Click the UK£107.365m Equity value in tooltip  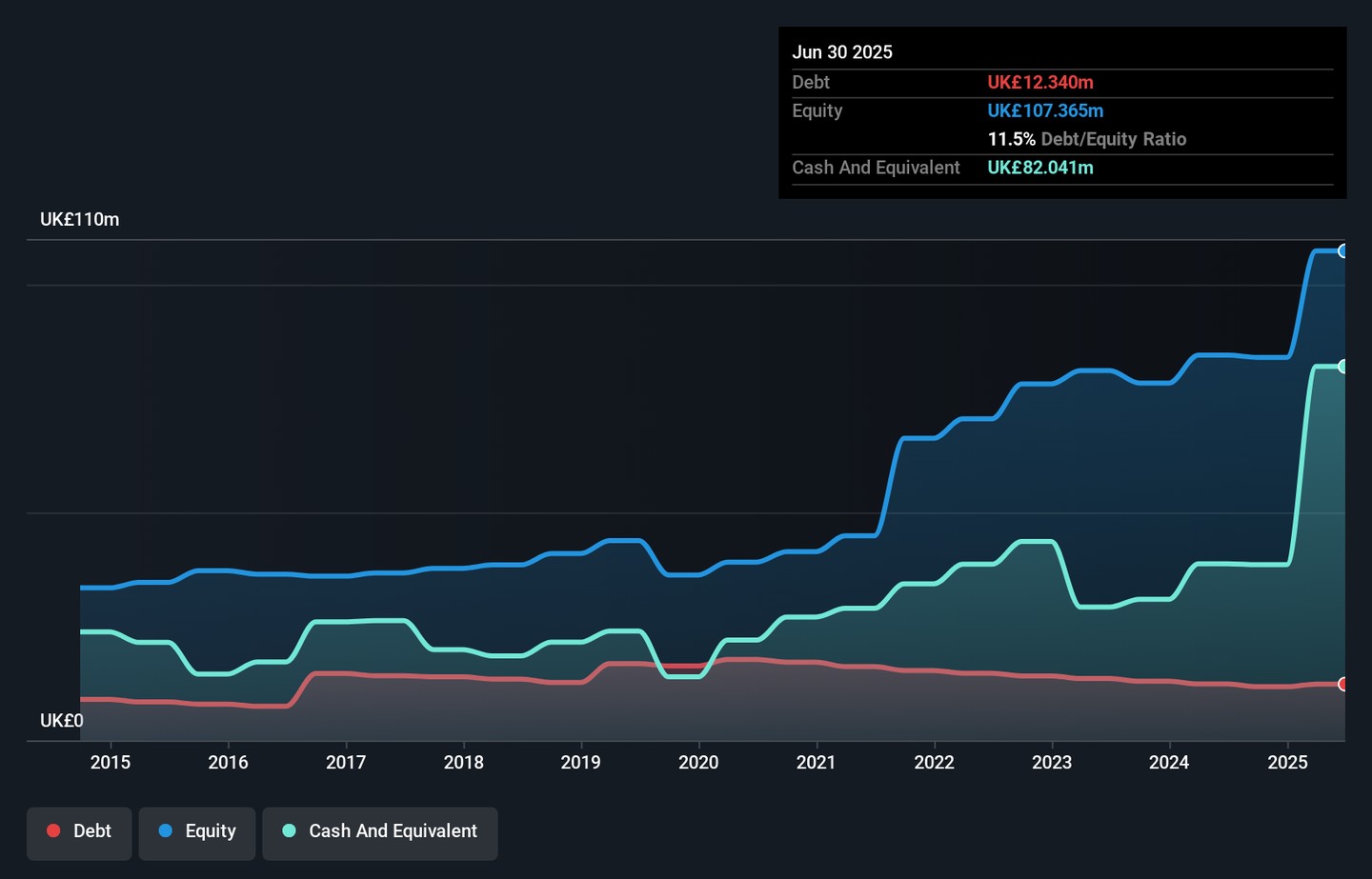pos(1045,111)
